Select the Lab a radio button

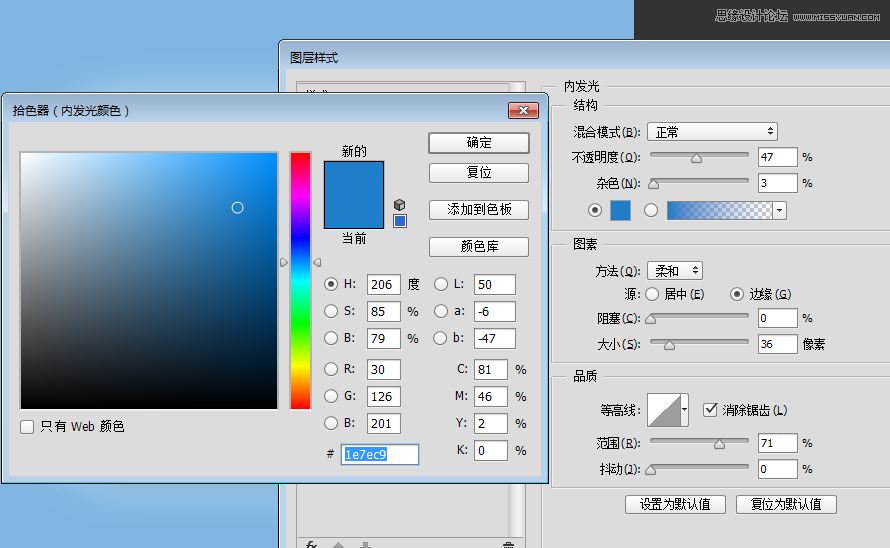(x=440, y=311)
